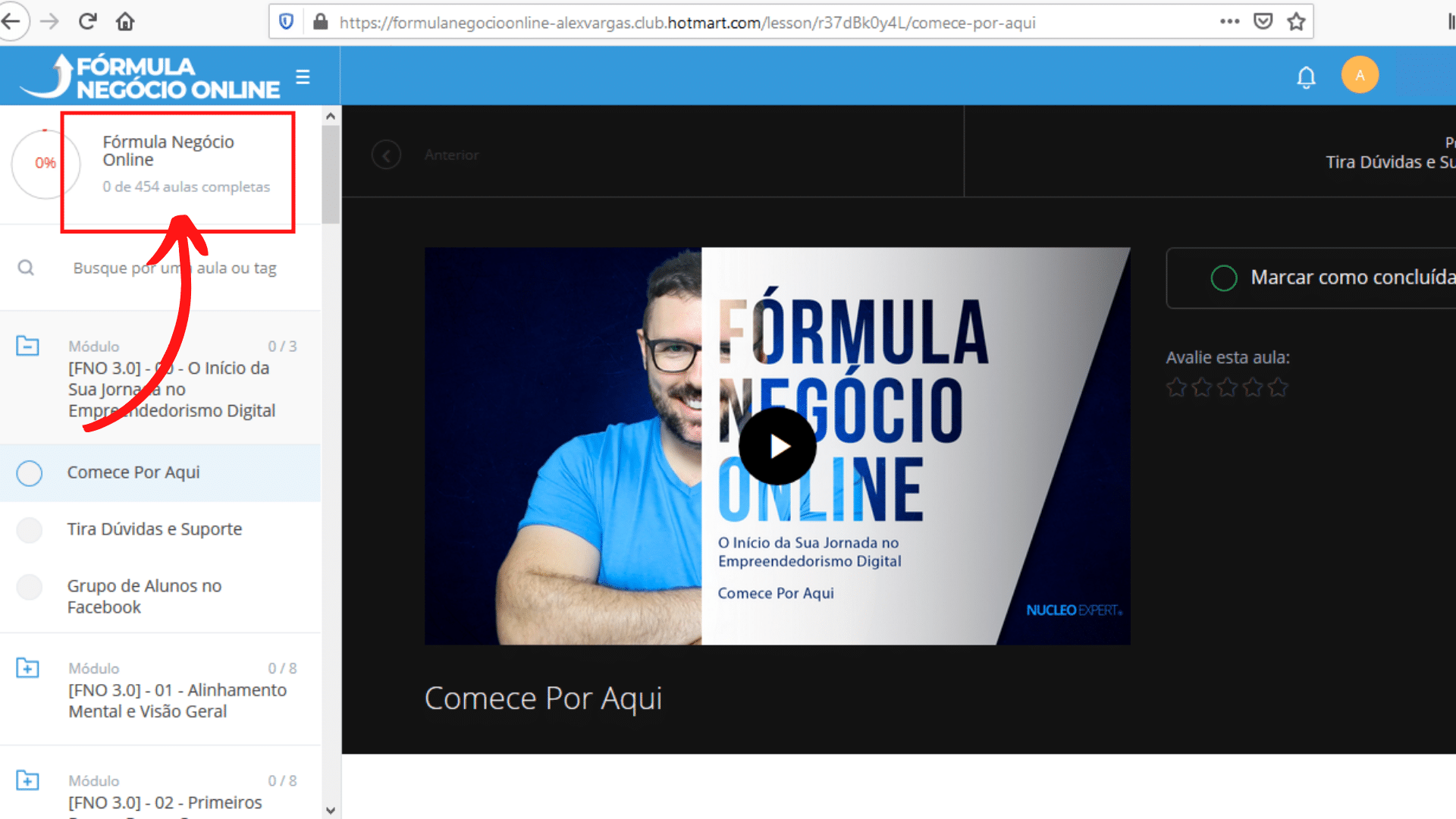Viewport: 1456px width, 819px height.
Task: Open notifications bell
Action: click(1306, 77)
